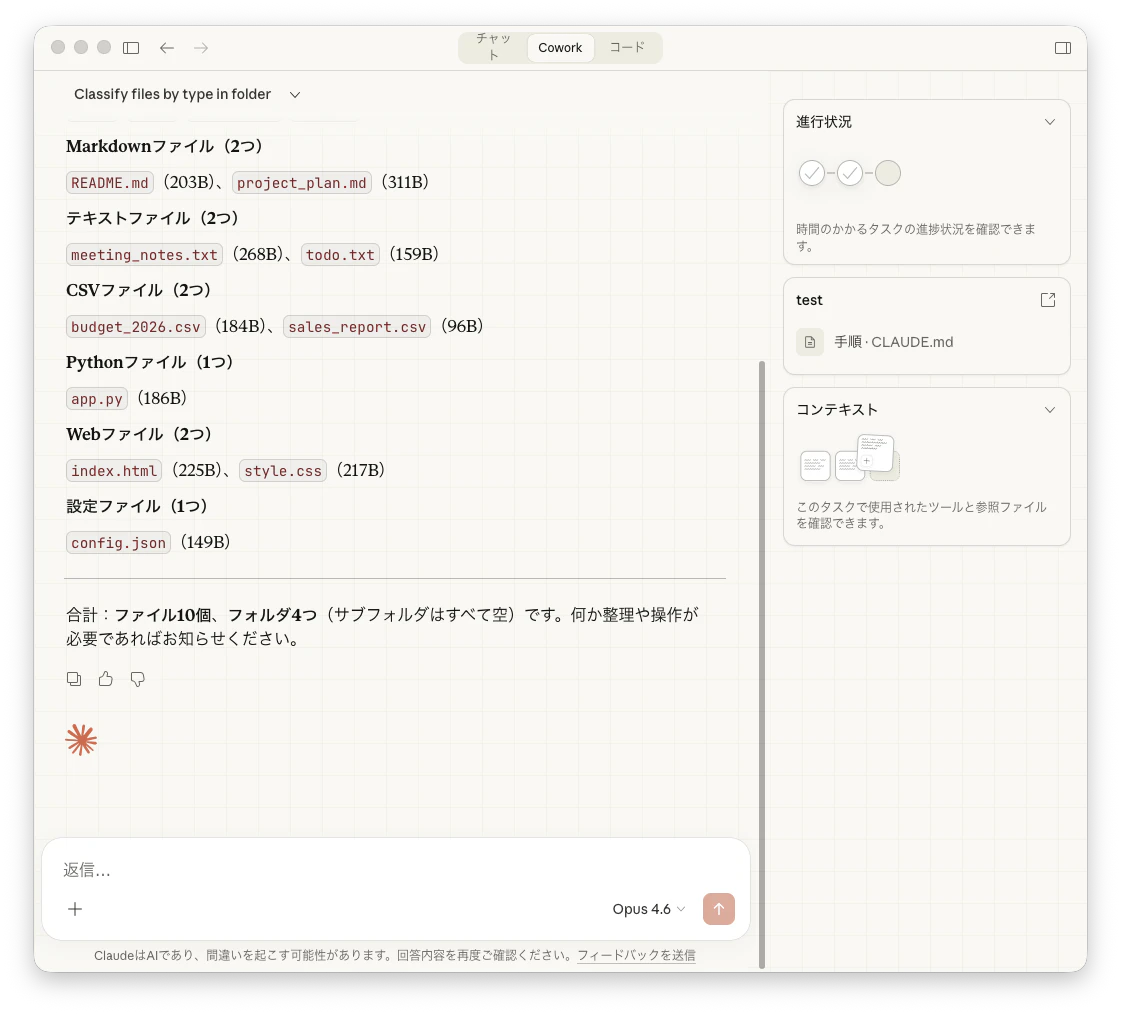Click the app.py file chip
Screen dimensions: 1121x1014
click(97, 399)
